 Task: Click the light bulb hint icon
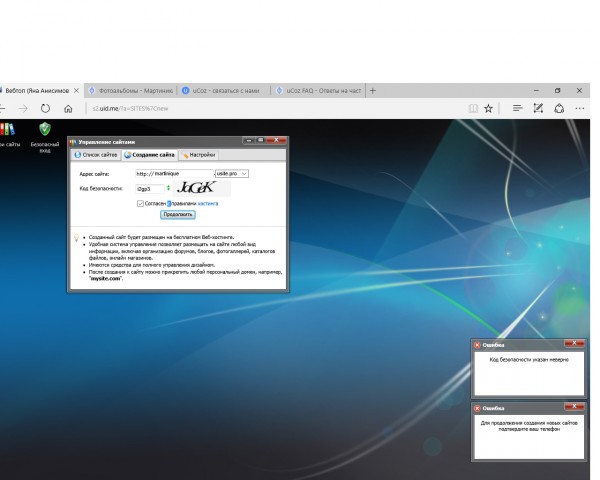pos(77,238)
